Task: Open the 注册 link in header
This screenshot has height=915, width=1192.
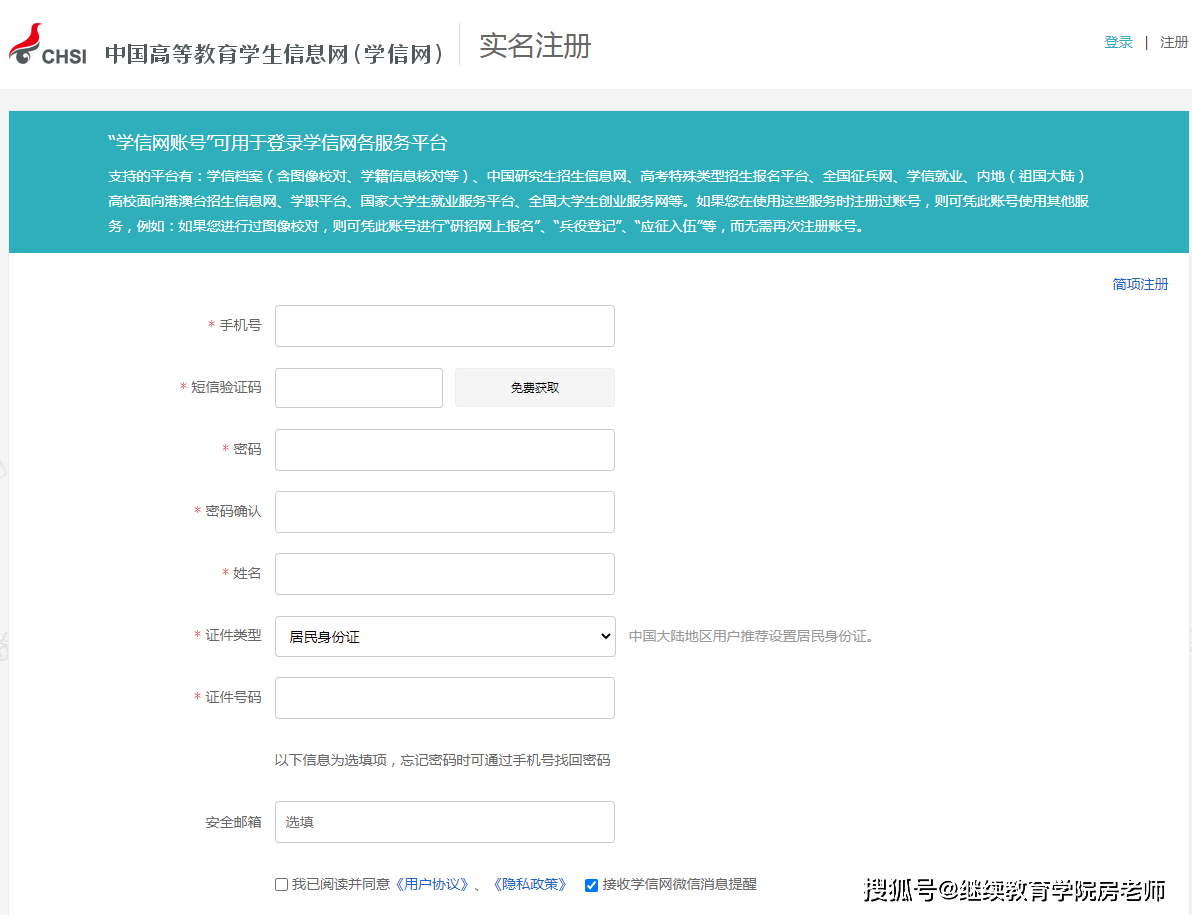Action: click(1174, 43)
